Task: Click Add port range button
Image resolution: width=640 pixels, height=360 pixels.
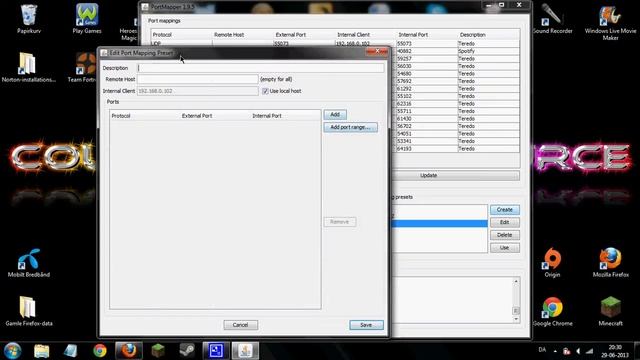Action: tap(351, 127)
